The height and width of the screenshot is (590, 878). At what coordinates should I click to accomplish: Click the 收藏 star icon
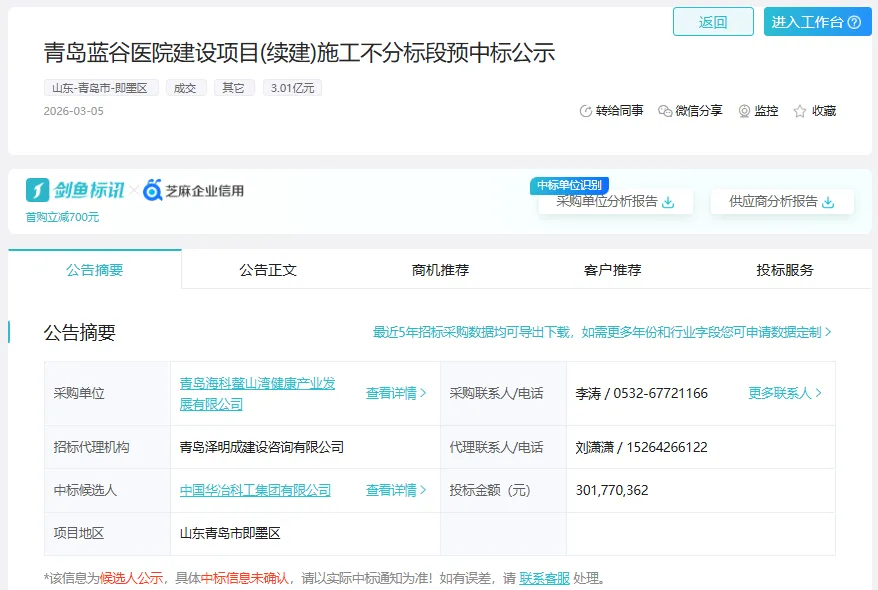point(800,111)
